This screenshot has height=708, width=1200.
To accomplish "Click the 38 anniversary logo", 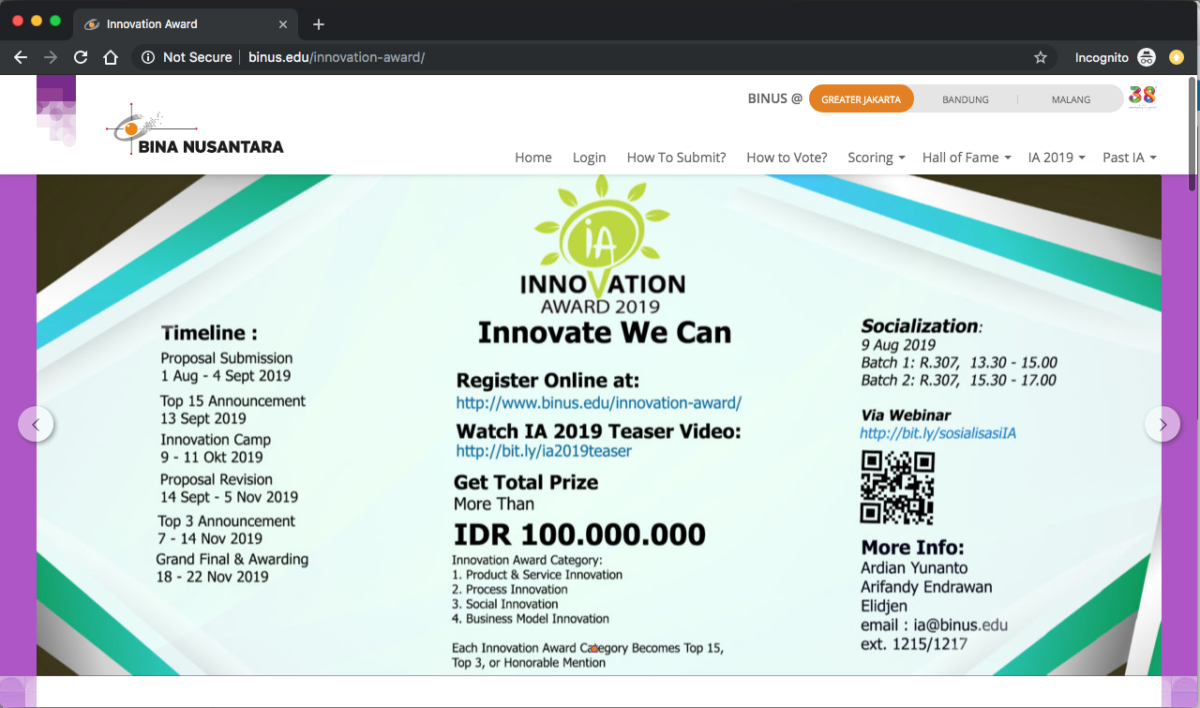I will pyautogui.click(x=1142, y=97).
